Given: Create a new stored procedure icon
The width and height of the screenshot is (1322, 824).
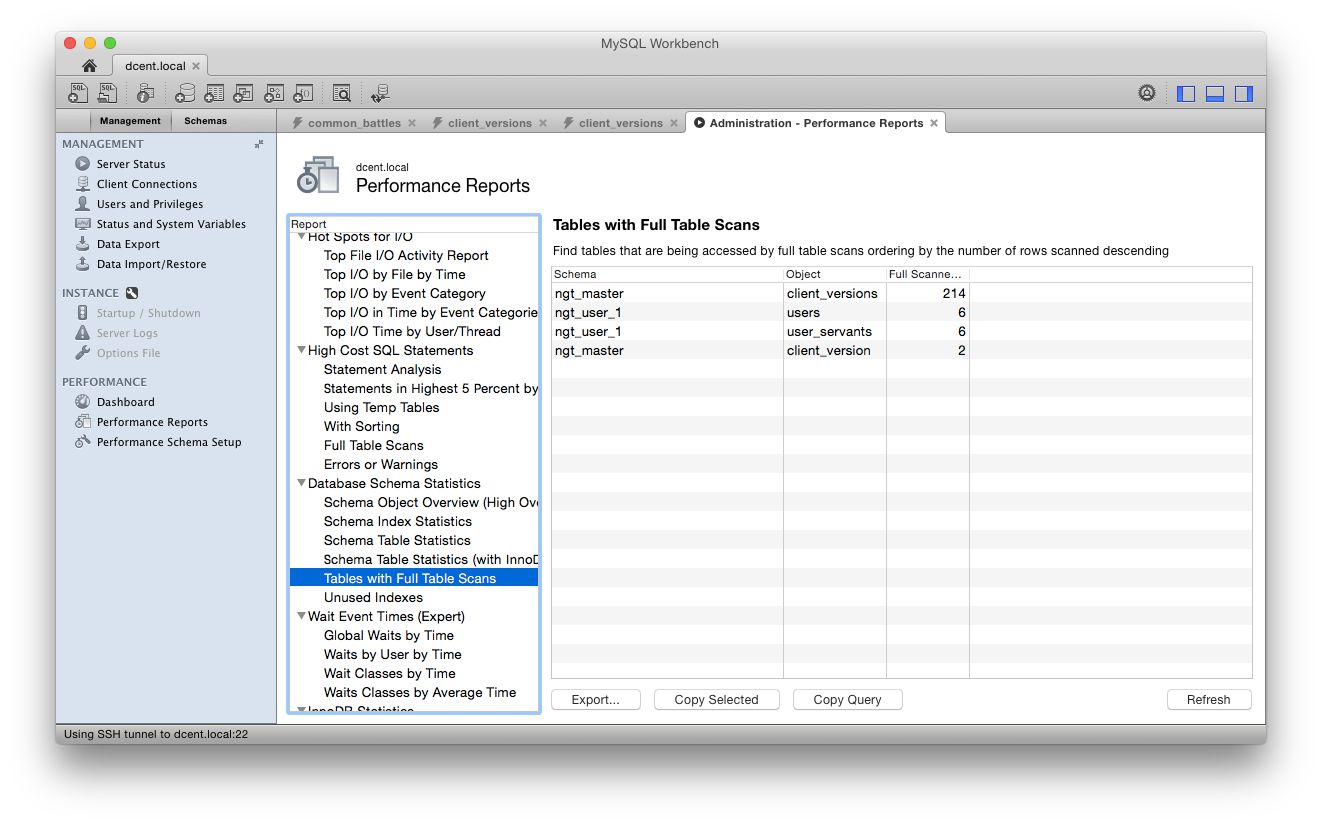Looking at the screenshot, I should 273,93.
